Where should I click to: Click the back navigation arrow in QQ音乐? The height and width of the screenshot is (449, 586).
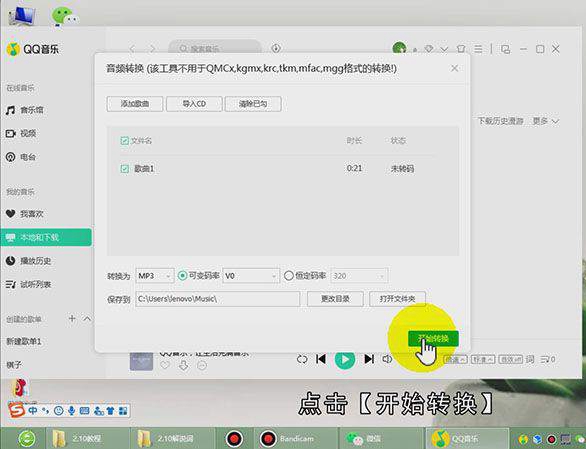click(x=132, y=49)
